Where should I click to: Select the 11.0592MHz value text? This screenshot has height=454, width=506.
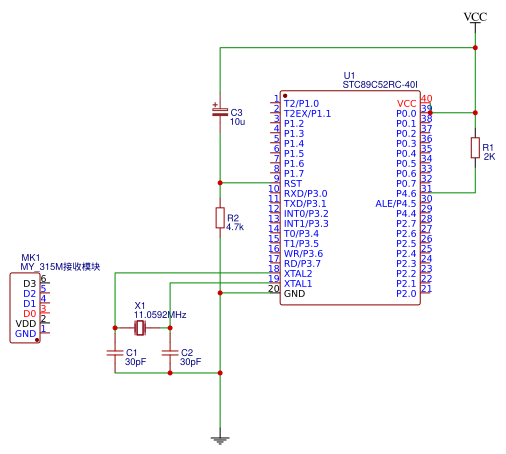point(160,315)
